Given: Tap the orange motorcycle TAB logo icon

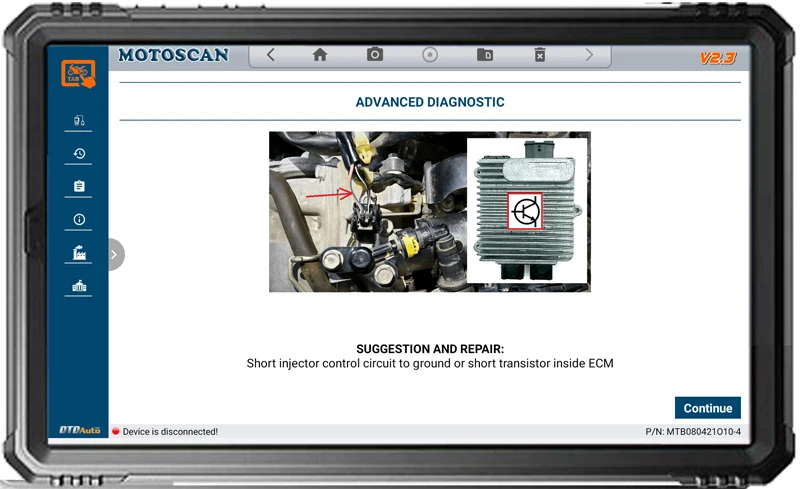Looking at the screenshot, I should click(x=78, y=74).
